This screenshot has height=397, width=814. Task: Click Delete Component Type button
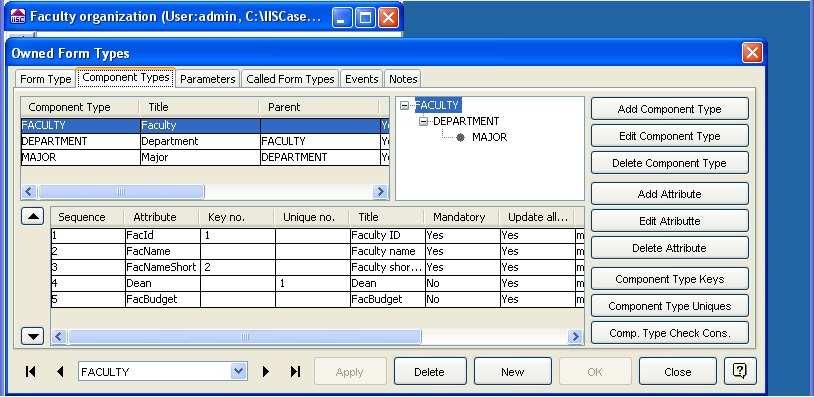(x=670, y=163)
